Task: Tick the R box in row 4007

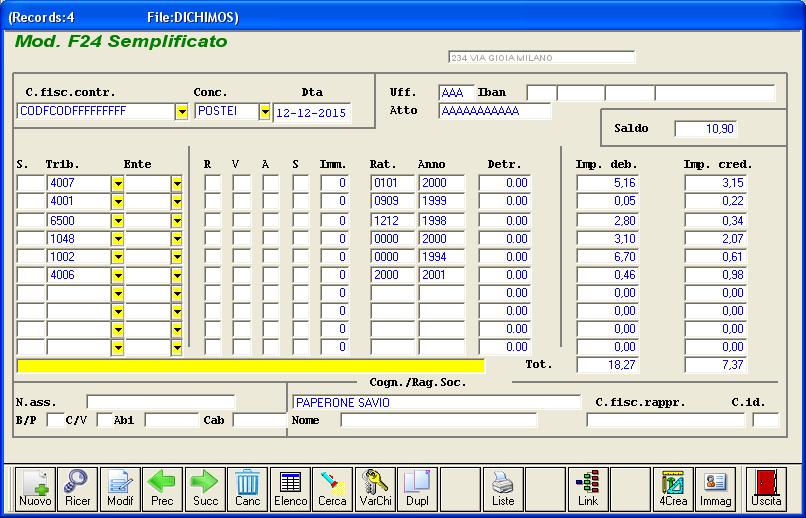Action: pos(213,183)
